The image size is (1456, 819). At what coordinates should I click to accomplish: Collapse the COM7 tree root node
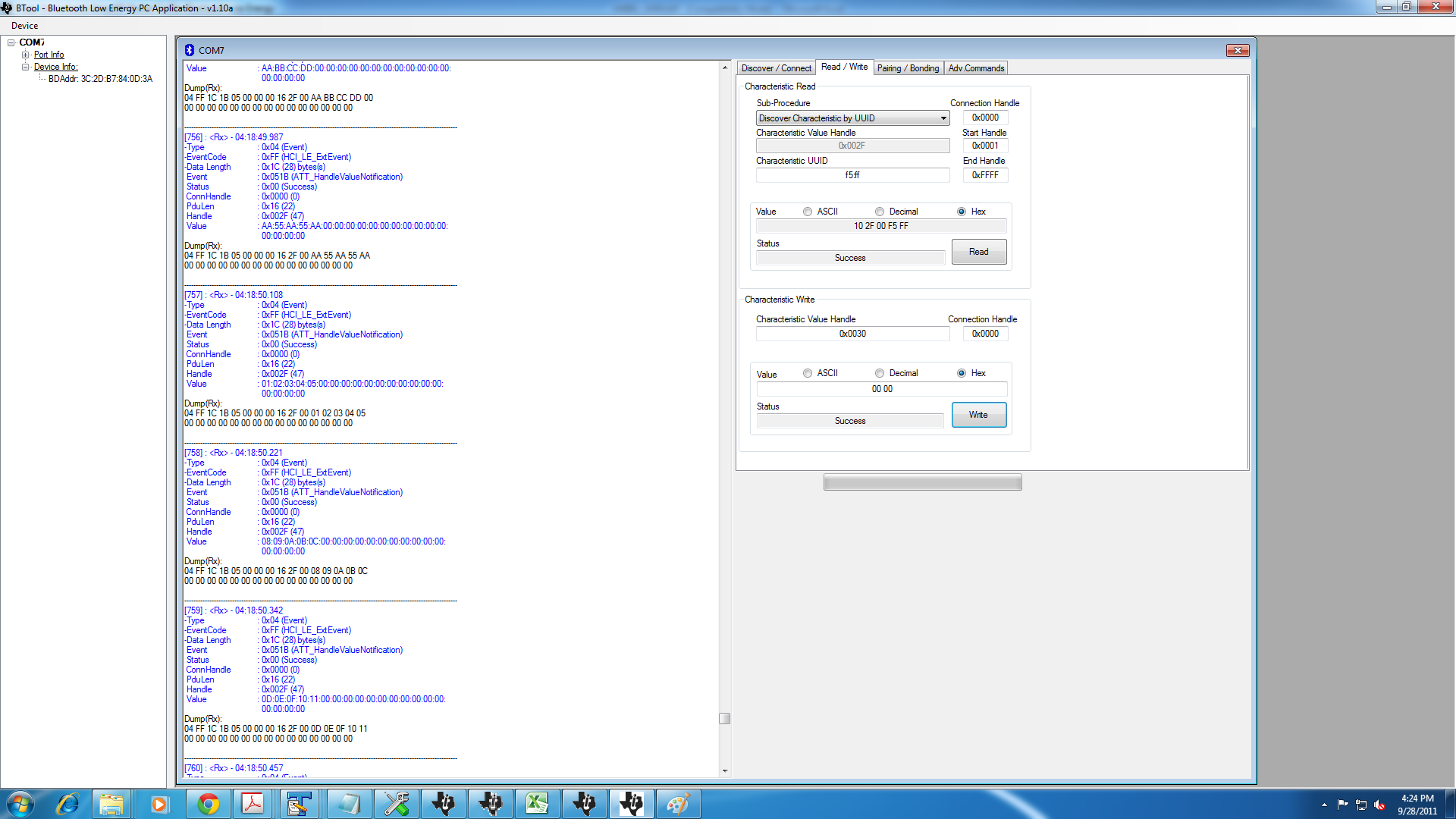coord(11,42)
